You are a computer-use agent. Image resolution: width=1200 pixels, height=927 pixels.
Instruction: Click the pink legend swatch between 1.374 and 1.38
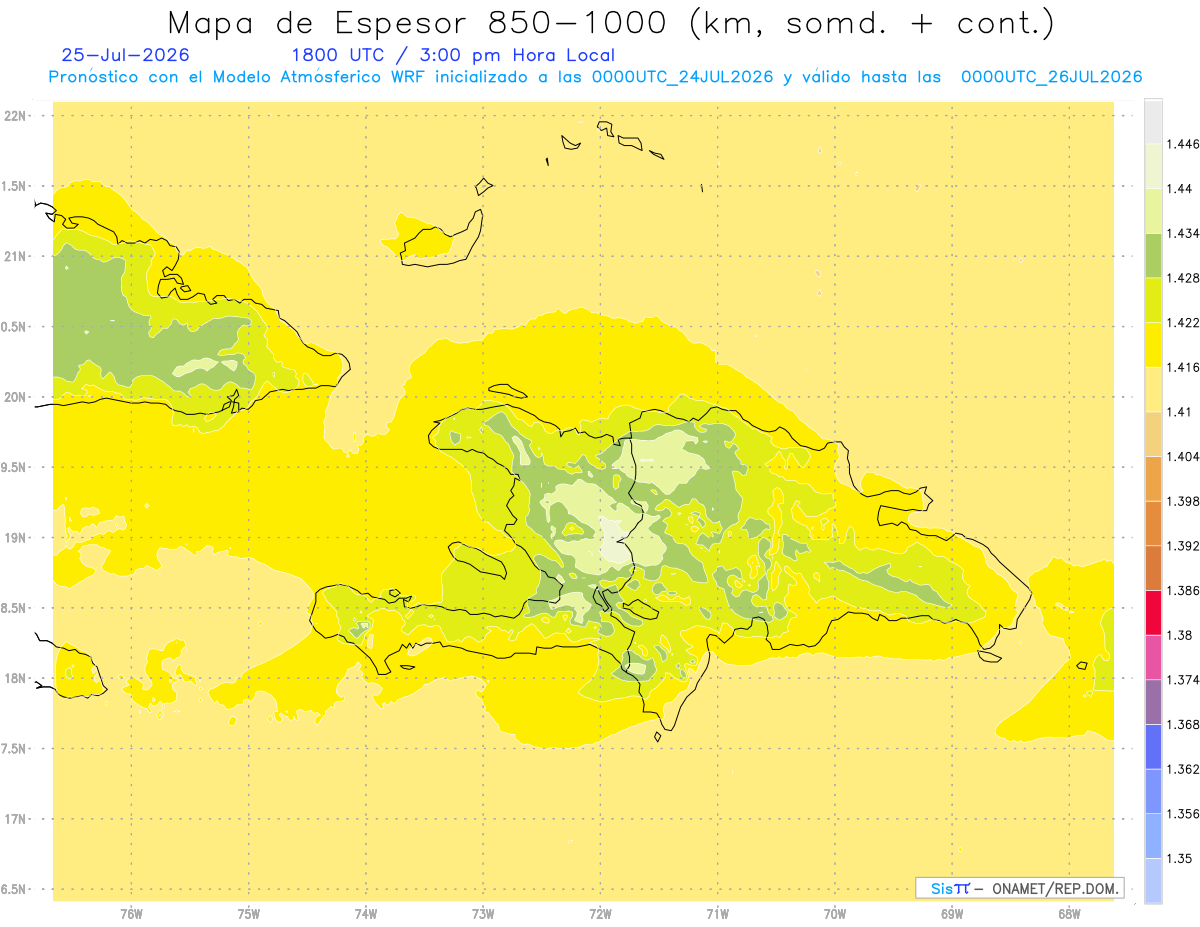click(1153, 657)
